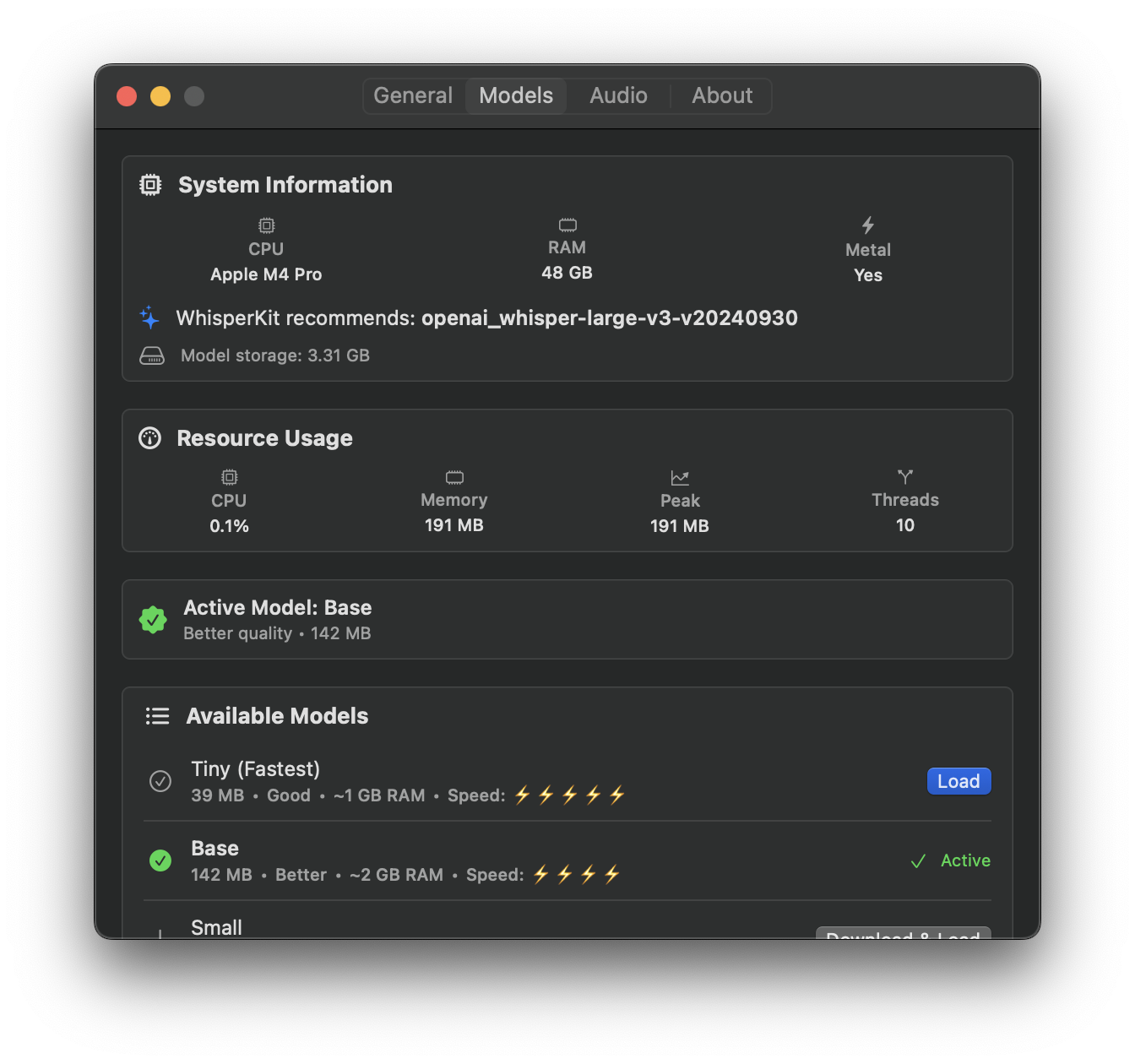The height and width of the screenshot is (1064, 1135).
Task: Load the Tiny (Fastest) model
Action: 959,781
